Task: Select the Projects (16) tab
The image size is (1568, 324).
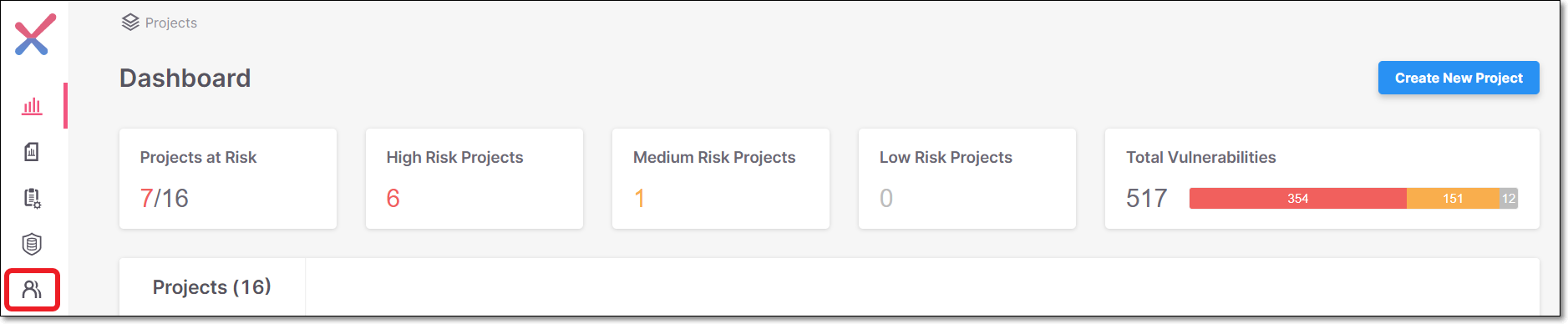Action: [212, 287]
